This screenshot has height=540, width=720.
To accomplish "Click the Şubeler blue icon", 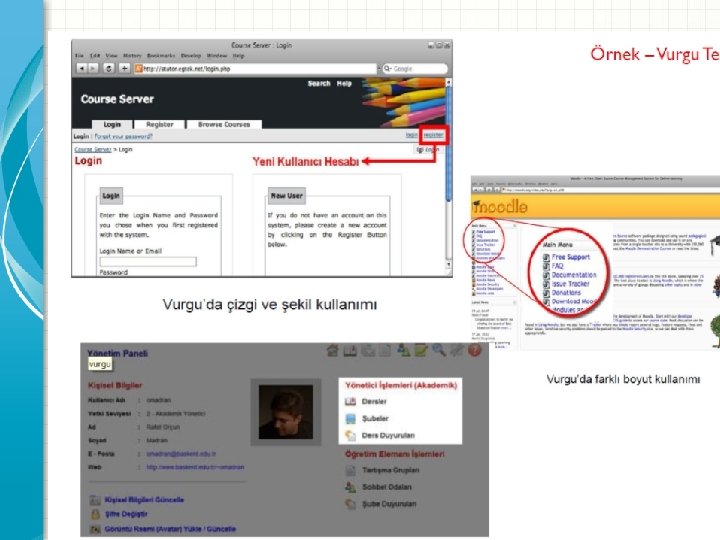I will (350, 419).
